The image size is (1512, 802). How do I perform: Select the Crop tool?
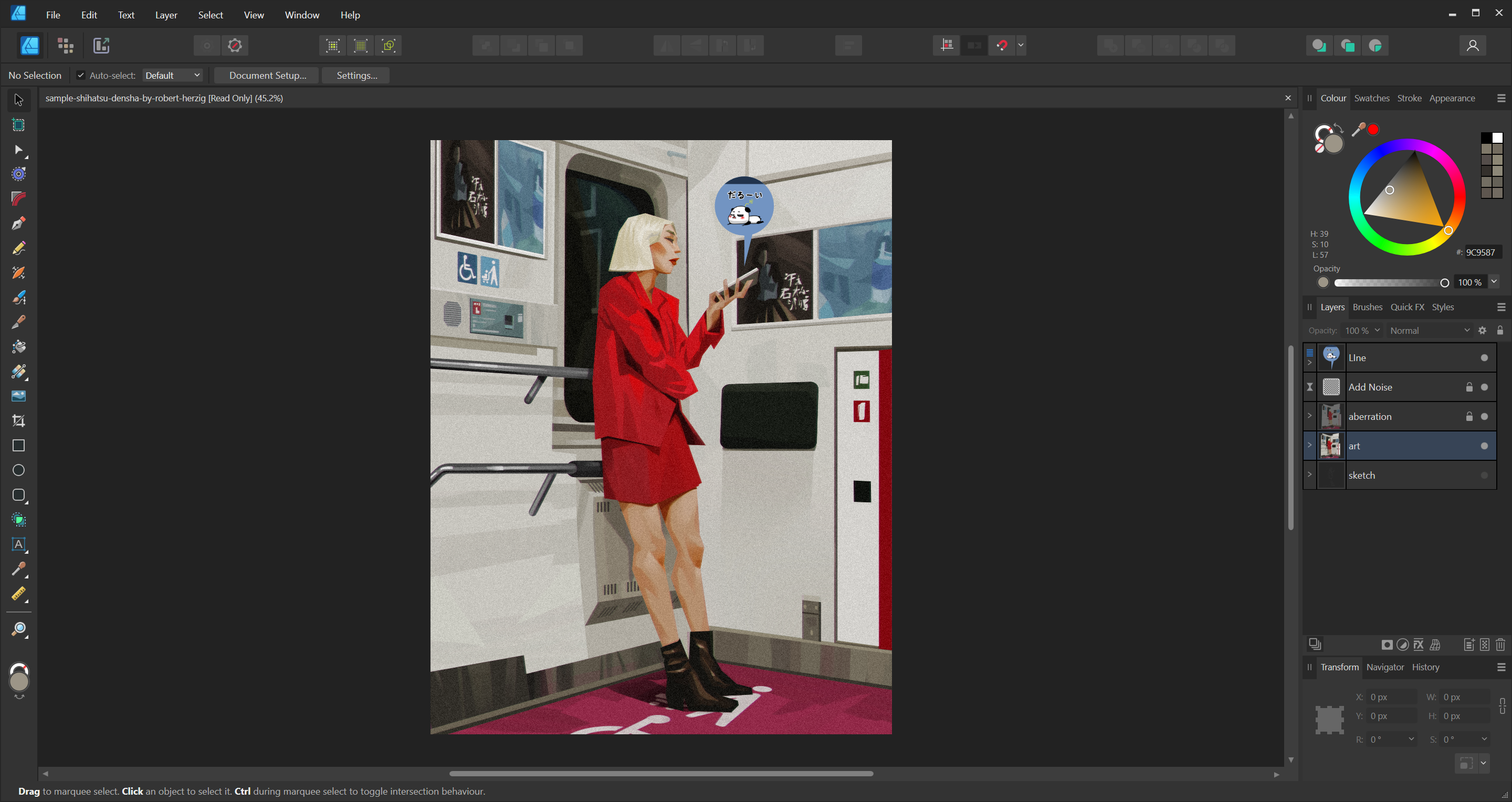click(x=18, y=420)
